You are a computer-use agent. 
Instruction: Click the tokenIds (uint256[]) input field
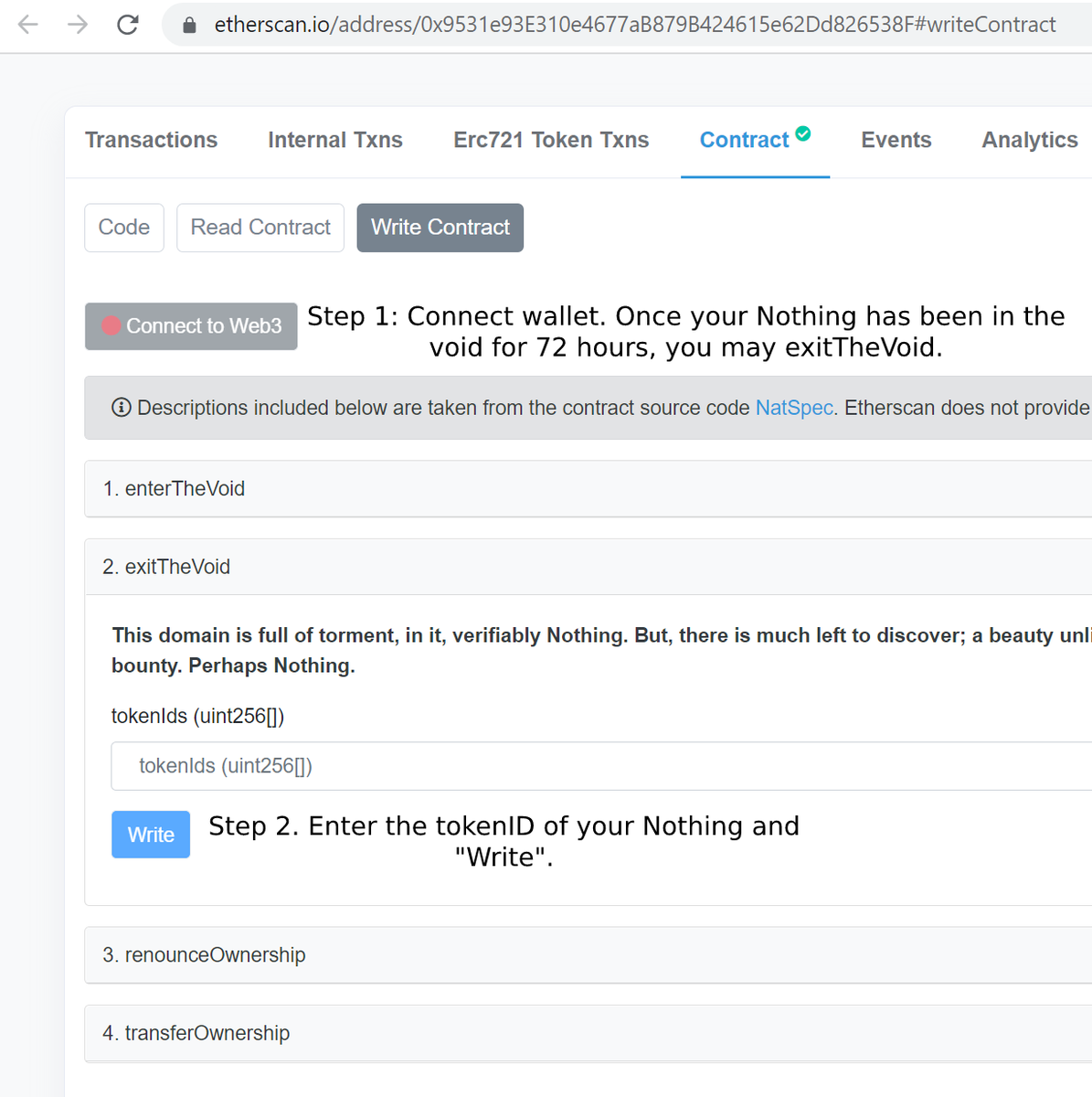pos(601,766)
